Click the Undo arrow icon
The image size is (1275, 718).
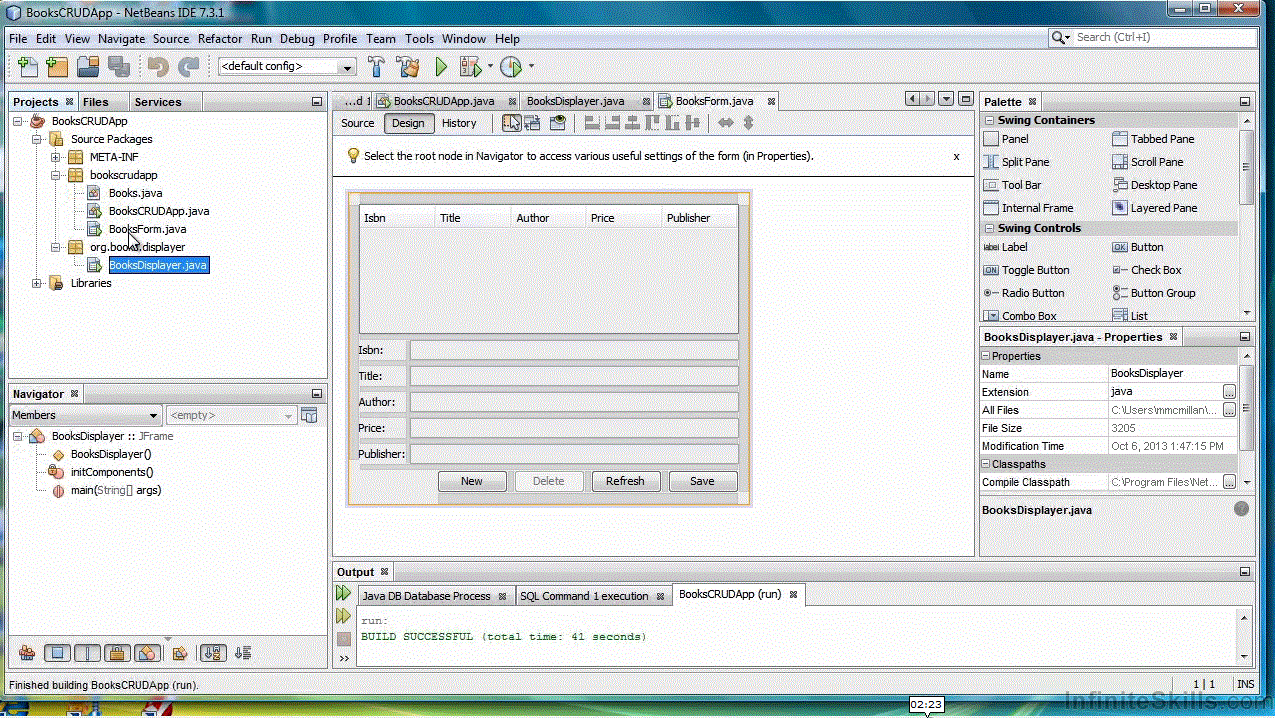coord(158,67)
